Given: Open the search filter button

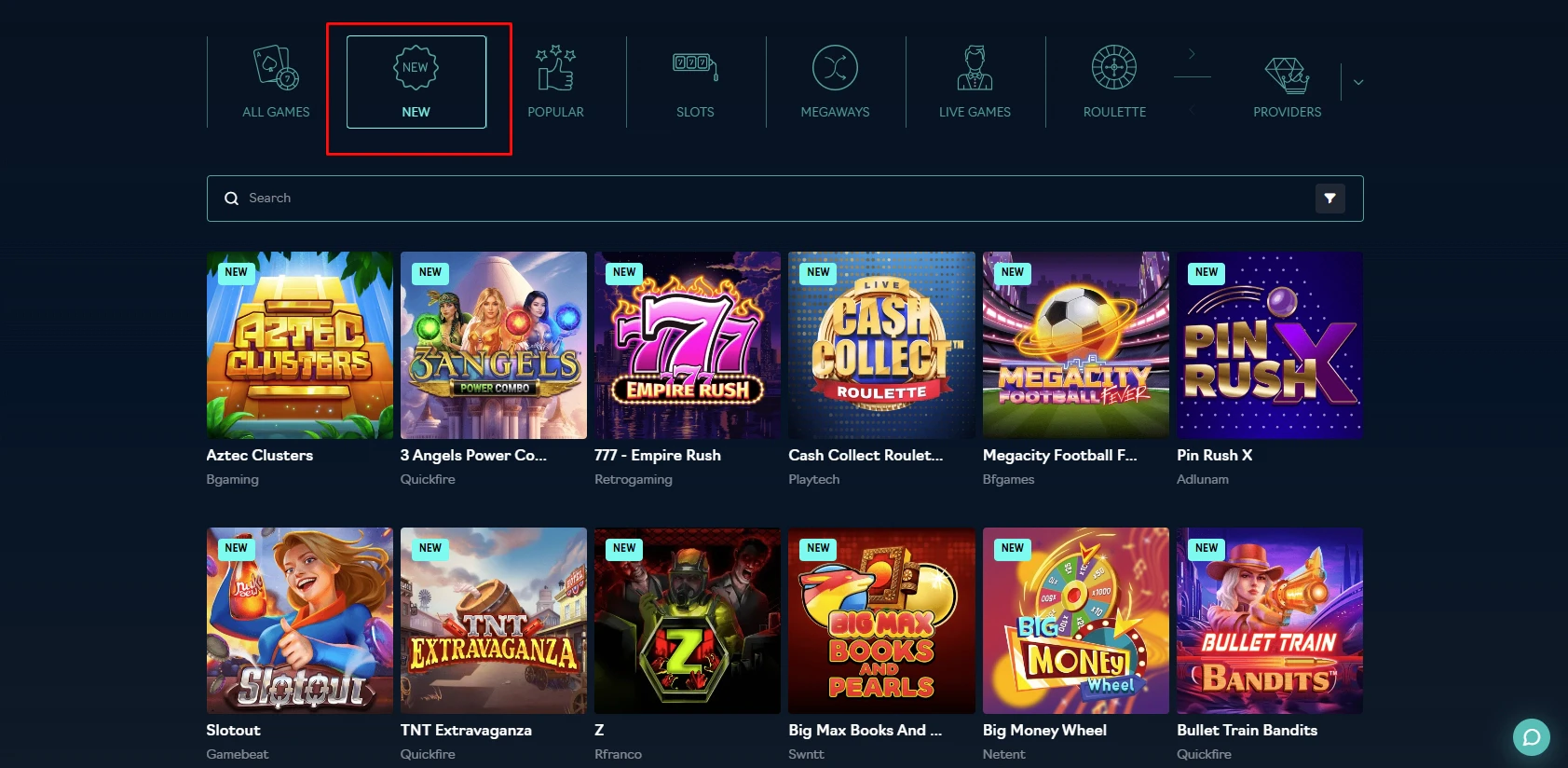Looking at the screenshot, I should pos(1329,199).
